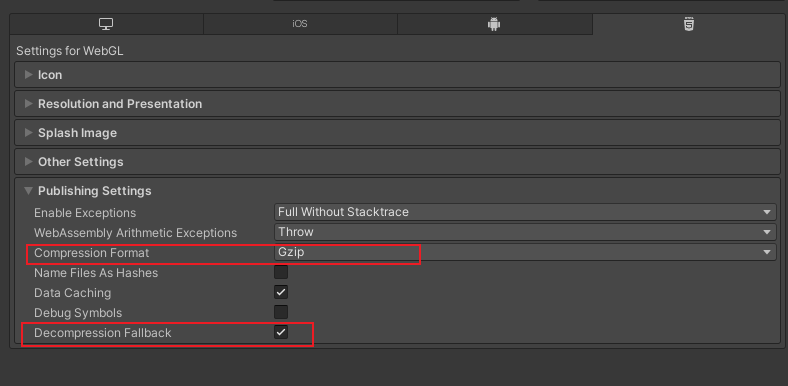Enable the Debug Symbols checkbox
The height and width of the screenshot is (386, 788).
tap(281, 312)
